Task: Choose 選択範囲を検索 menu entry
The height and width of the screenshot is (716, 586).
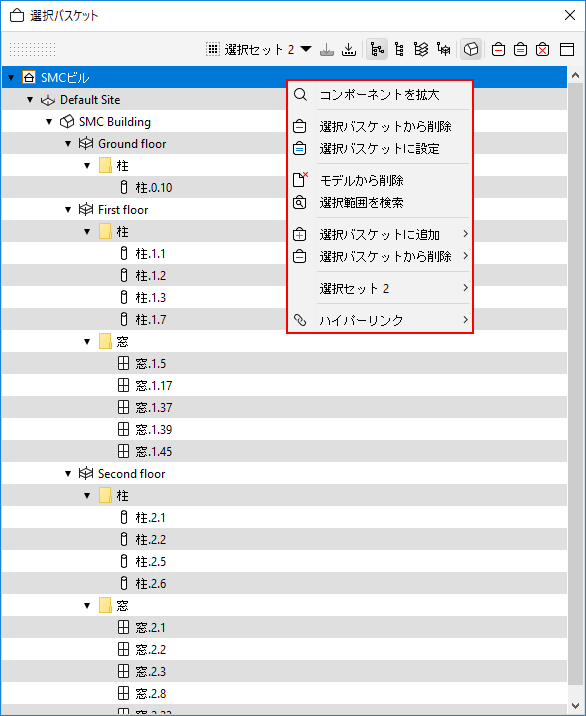Action: pyautogui.click(x=380, y=202)
